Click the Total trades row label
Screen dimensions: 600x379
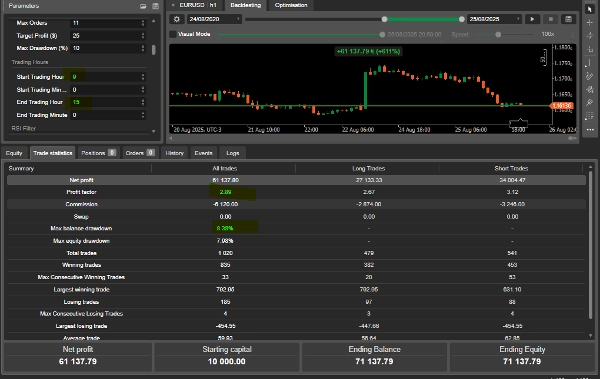81,253
